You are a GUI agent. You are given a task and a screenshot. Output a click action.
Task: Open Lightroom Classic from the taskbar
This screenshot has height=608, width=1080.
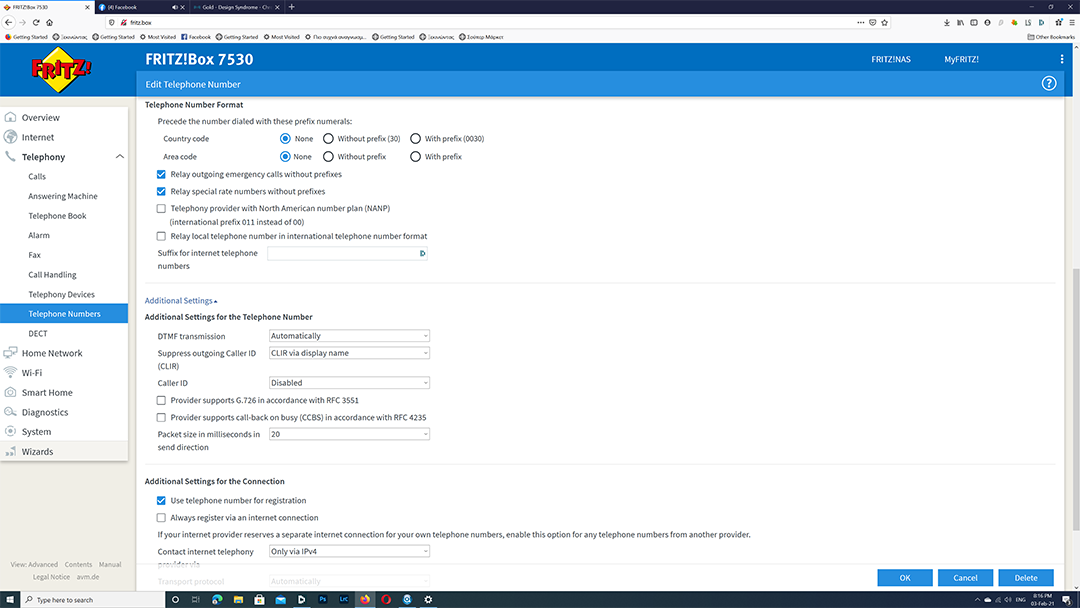(x=344, y=599)
